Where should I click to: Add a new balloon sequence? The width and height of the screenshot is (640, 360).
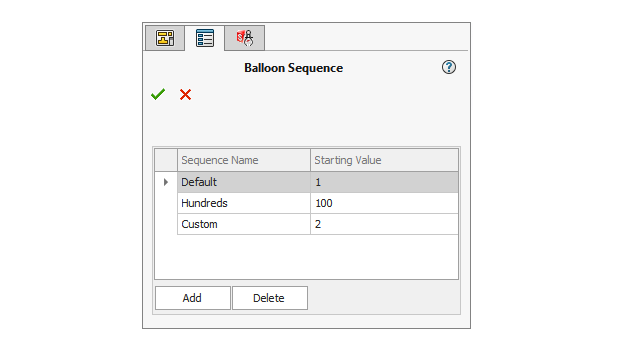click(x=193, y=298)
